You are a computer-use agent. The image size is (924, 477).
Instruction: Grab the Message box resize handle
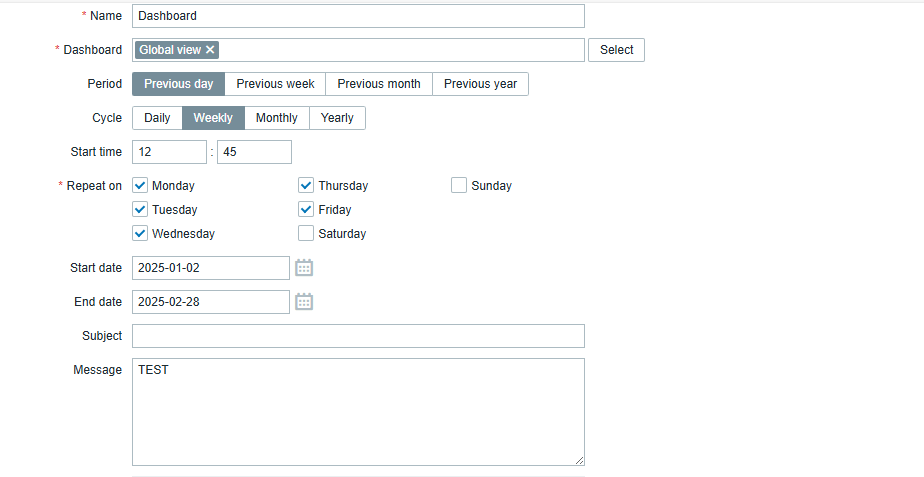tap(579, 460)
